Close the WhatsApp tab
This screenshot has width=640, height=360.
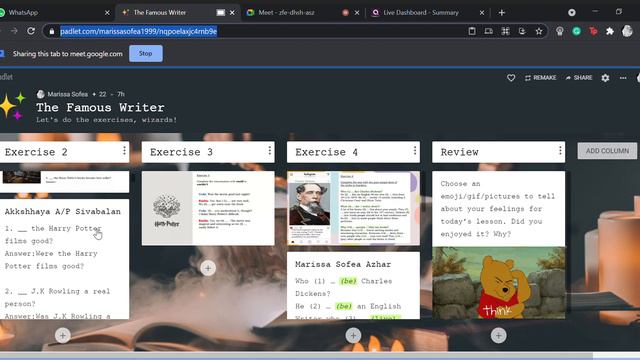[x=107, y=13]
